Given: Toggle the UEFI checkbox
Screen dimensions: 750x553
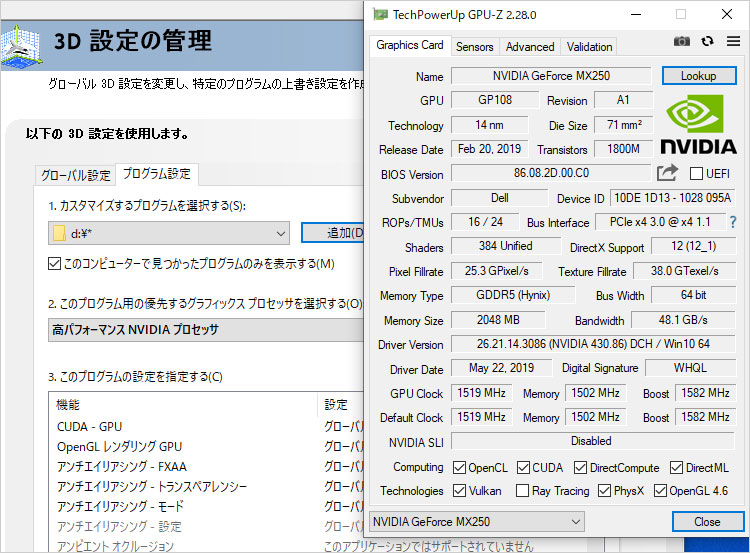Looking at the screenshot, I should click(x=696, y=174).
